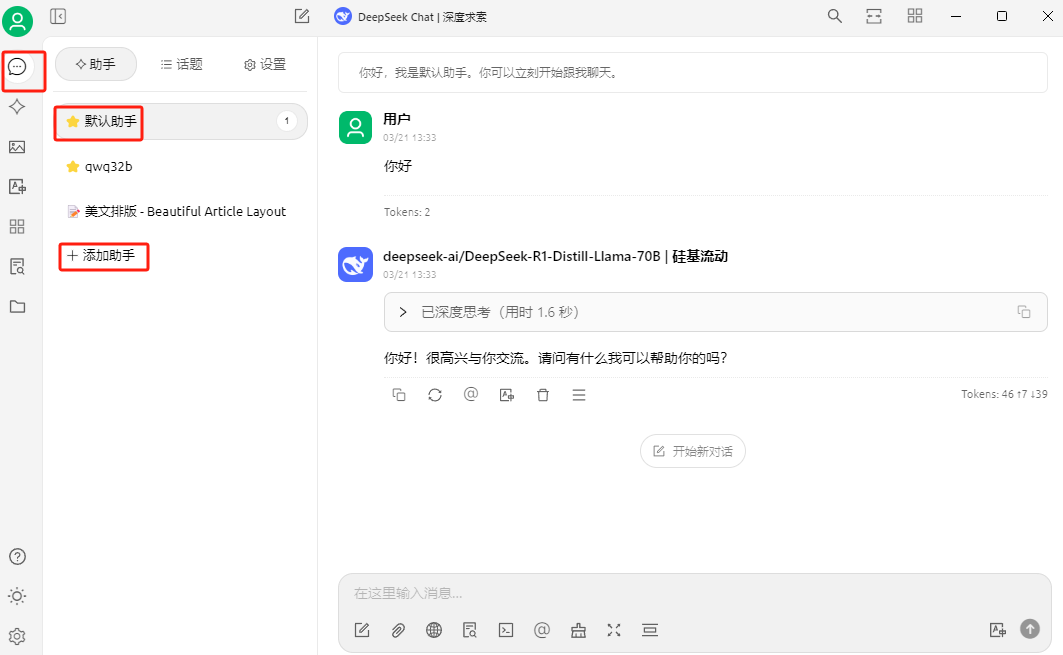1063x655 pixels.
Task: Translate the assistant reply
Action: (507, 395)
